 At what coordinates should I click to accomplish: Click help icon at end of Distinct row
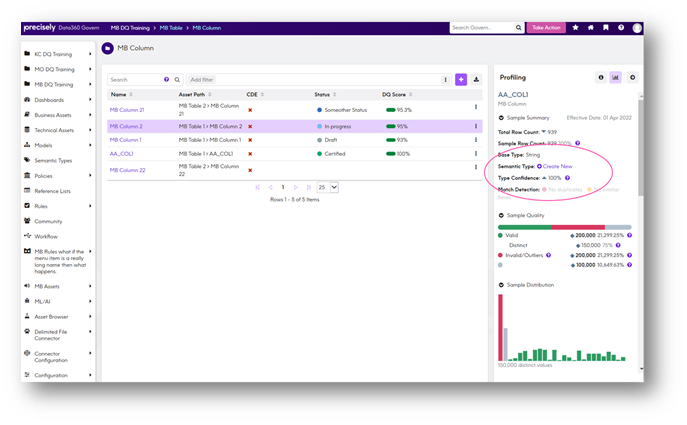click(x=618, y=245)
